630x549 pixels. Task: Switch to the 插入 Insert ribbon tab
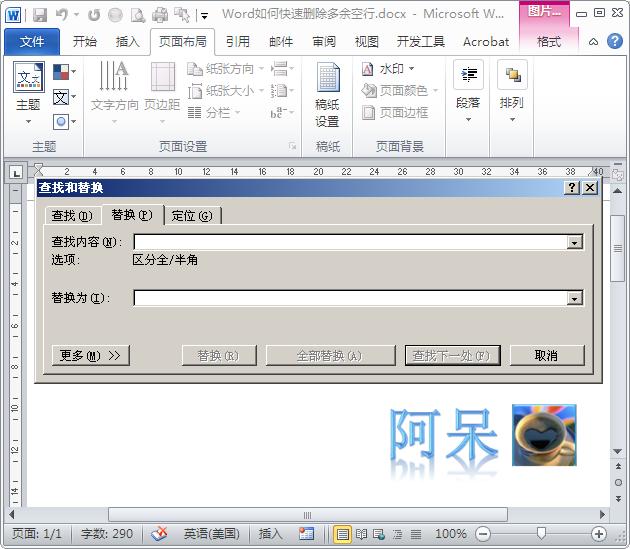pos(127,41)
